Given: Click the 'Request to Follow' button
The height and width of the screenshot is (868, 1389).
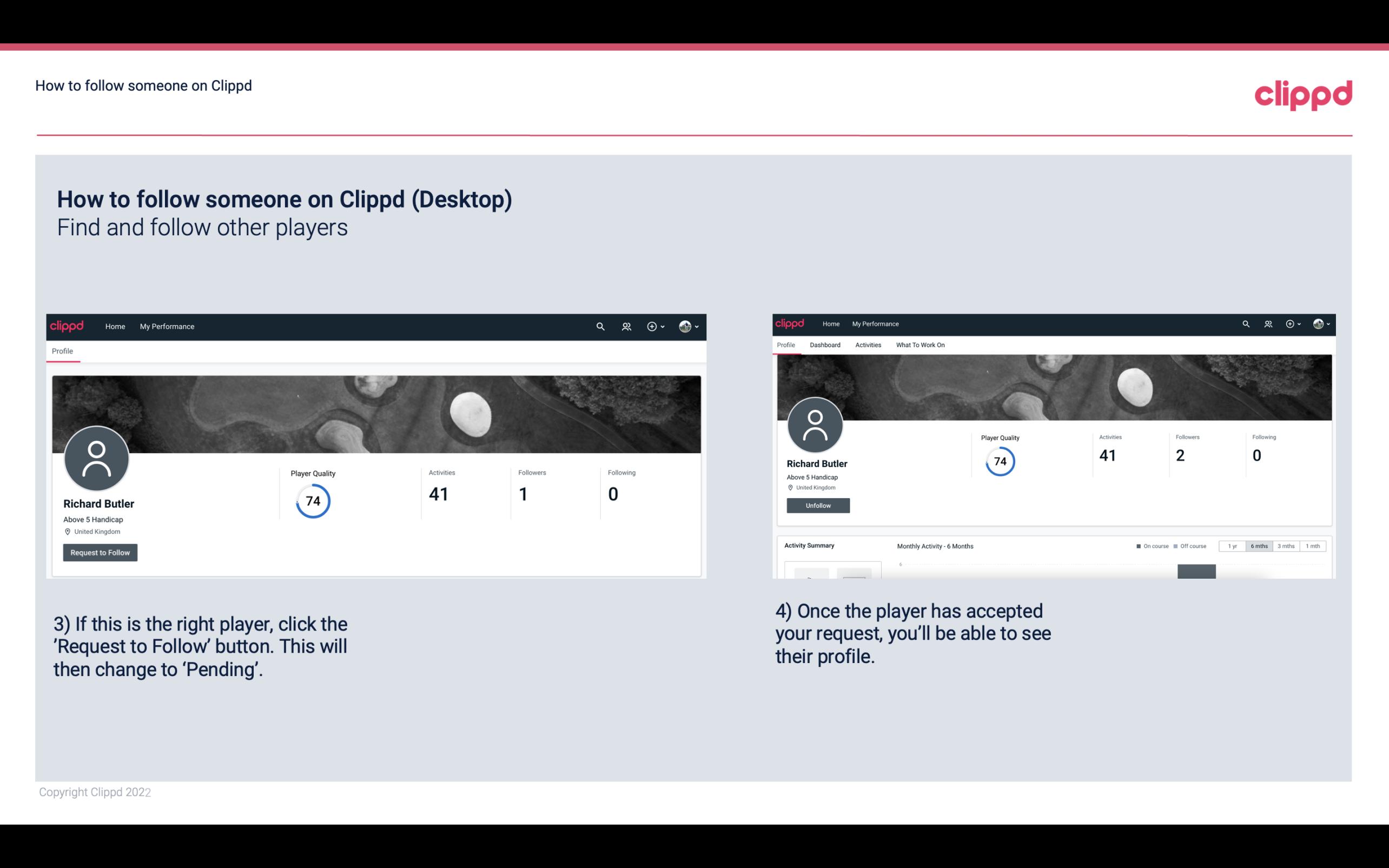Looking at the screenshot, I should [100, 552].
